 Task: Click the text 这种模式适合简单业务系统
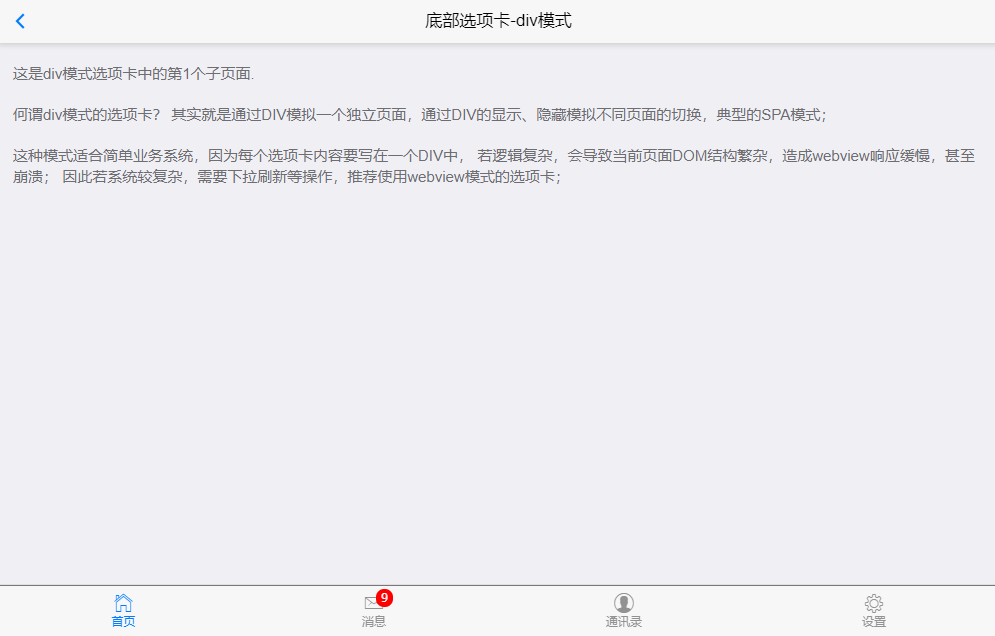coord(103,156)
